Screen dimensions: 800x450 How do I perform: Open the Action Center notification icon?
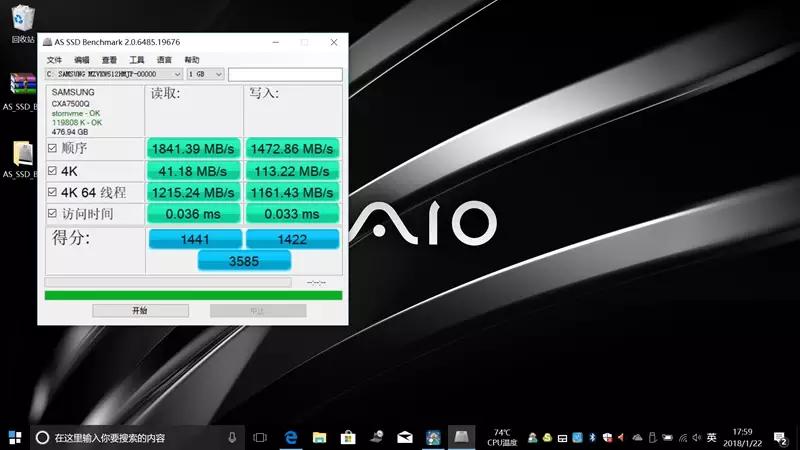[x=780, y=438]
